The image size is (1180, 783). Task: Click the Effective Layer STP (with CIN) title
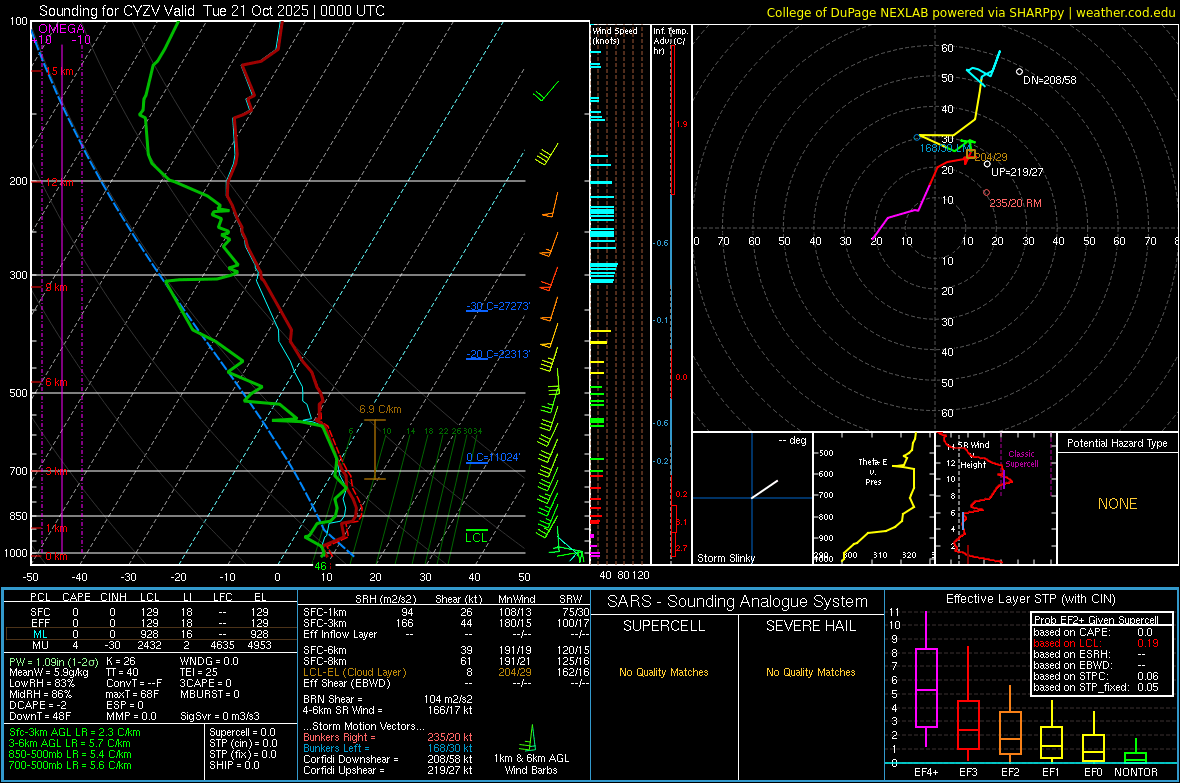tap(1030, 599)
